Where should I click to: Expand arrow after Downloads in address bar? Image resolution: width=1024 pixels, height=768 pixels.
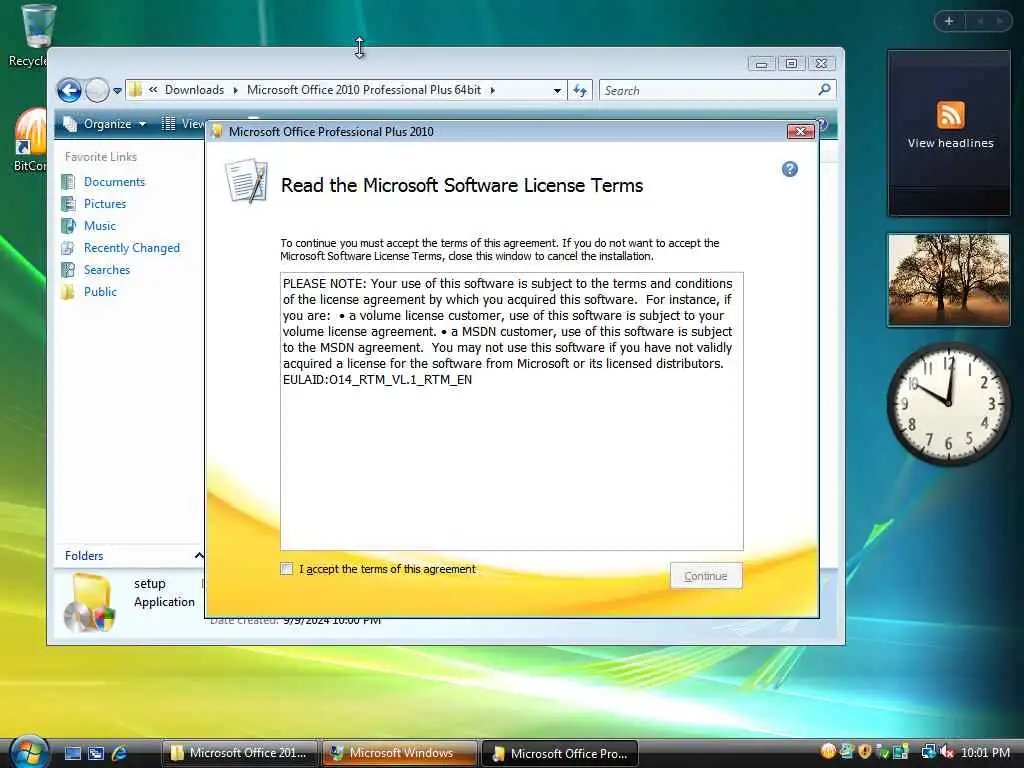click(x=236, y=90)
